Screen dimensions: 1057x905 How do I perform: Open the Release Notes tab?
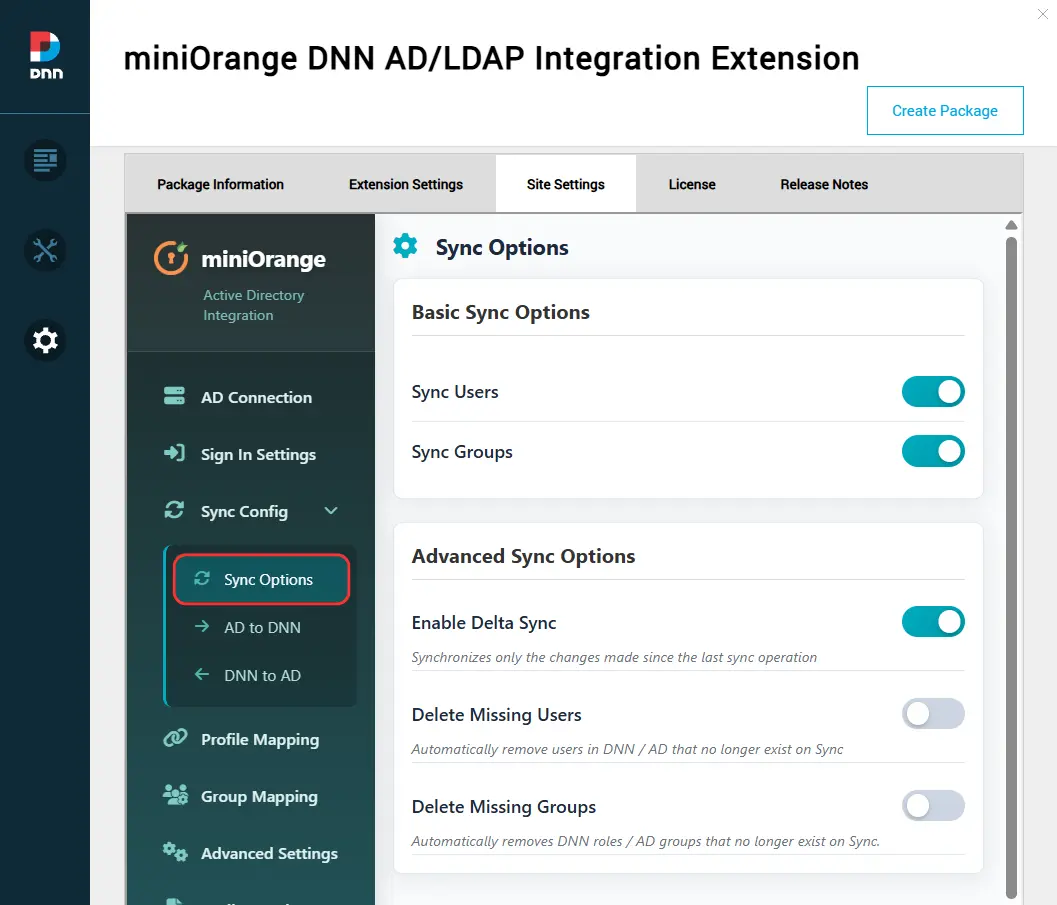point(824,184)
